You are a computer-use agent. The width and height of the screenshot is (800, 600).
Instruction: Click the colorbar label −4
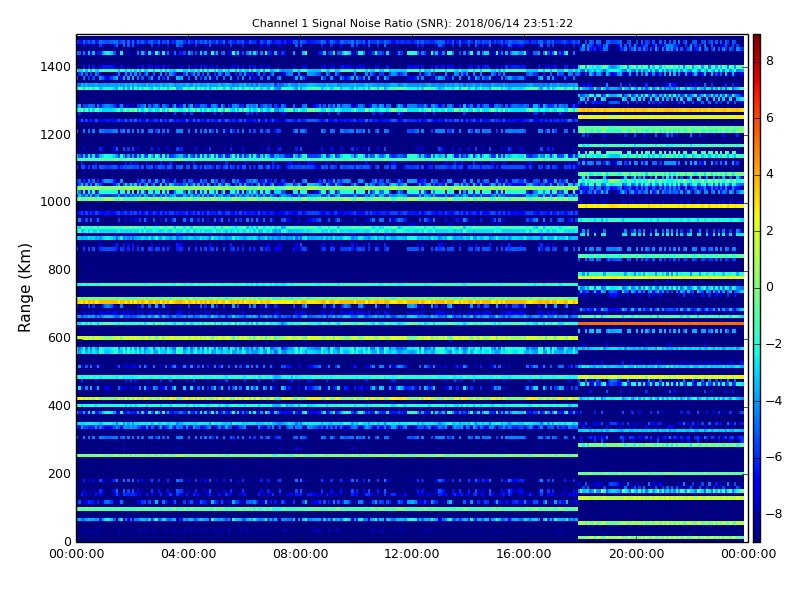(x=774, y=401)
